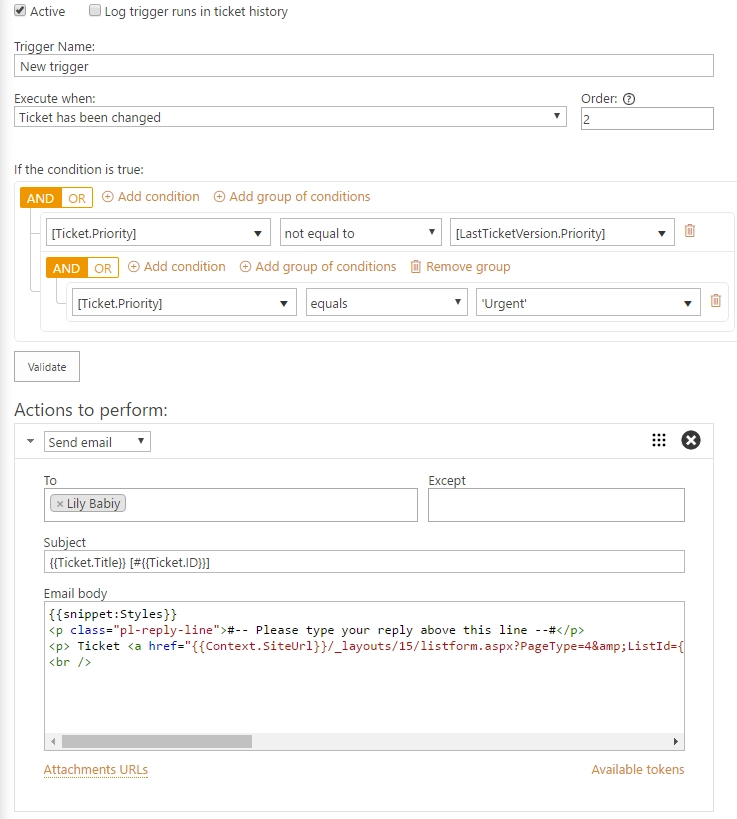Click the email body scroll left arrow

pyautogui.click(x=53, y=741)
